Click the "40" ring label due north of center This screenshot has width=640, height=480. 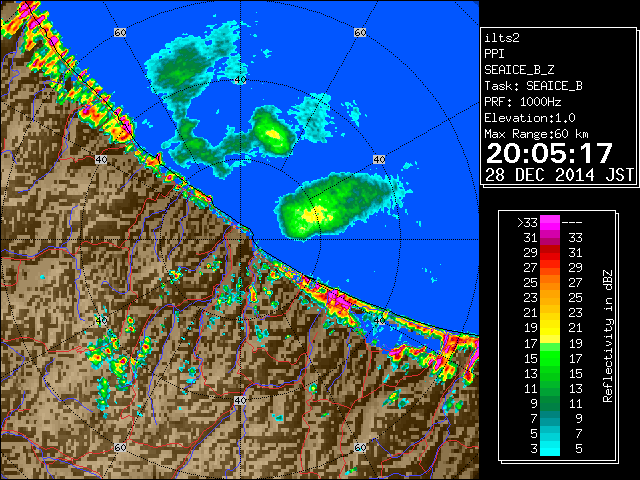pyautogui.click(x=240, y=80)
